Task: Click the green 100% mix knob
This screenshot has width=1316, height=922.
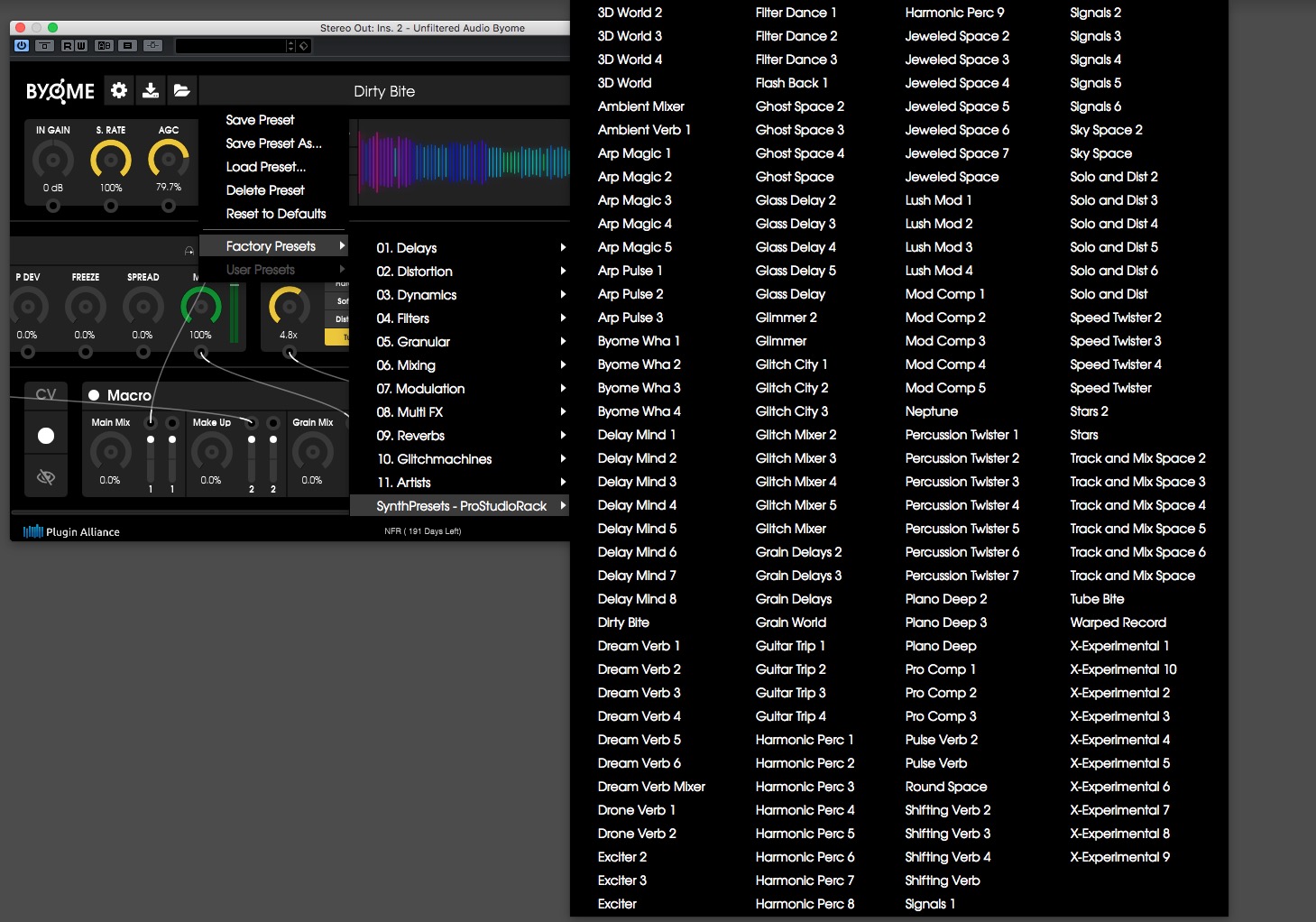Action: click(x=201, y=308)
